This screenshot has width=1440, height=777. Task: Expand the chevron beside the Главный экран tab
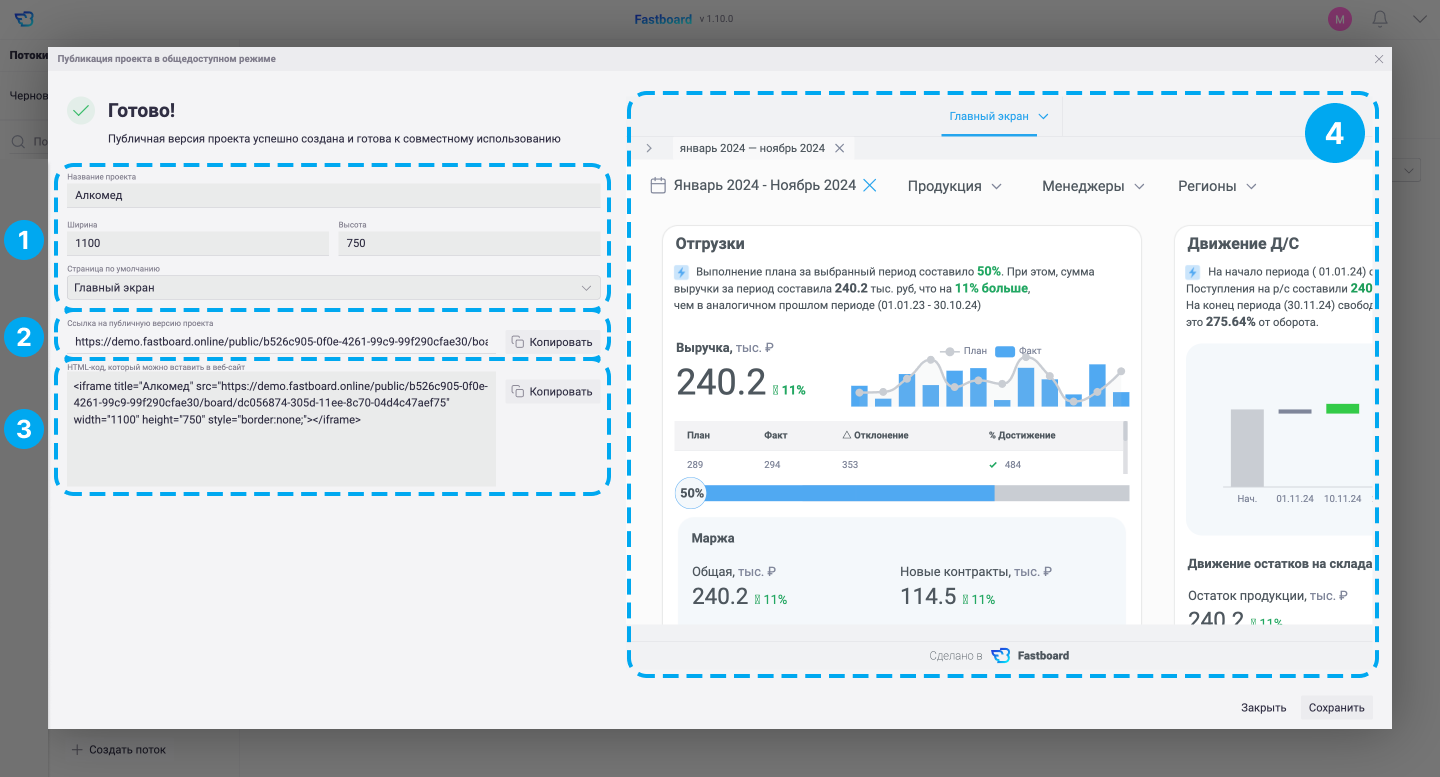(1044, 116)
